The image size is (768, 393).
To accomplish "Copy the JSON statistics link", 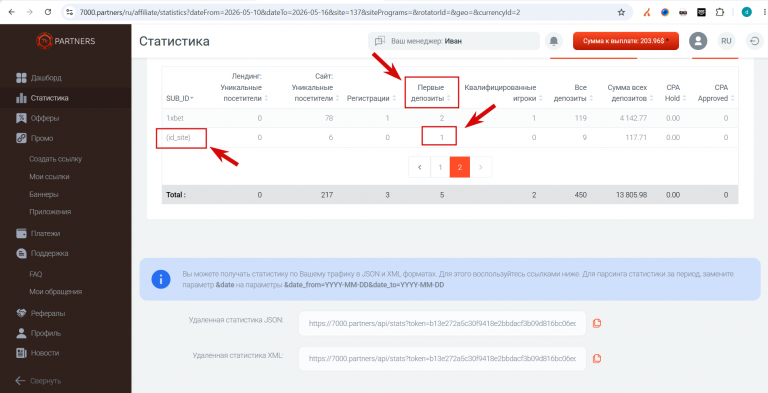I will point(597,323).
